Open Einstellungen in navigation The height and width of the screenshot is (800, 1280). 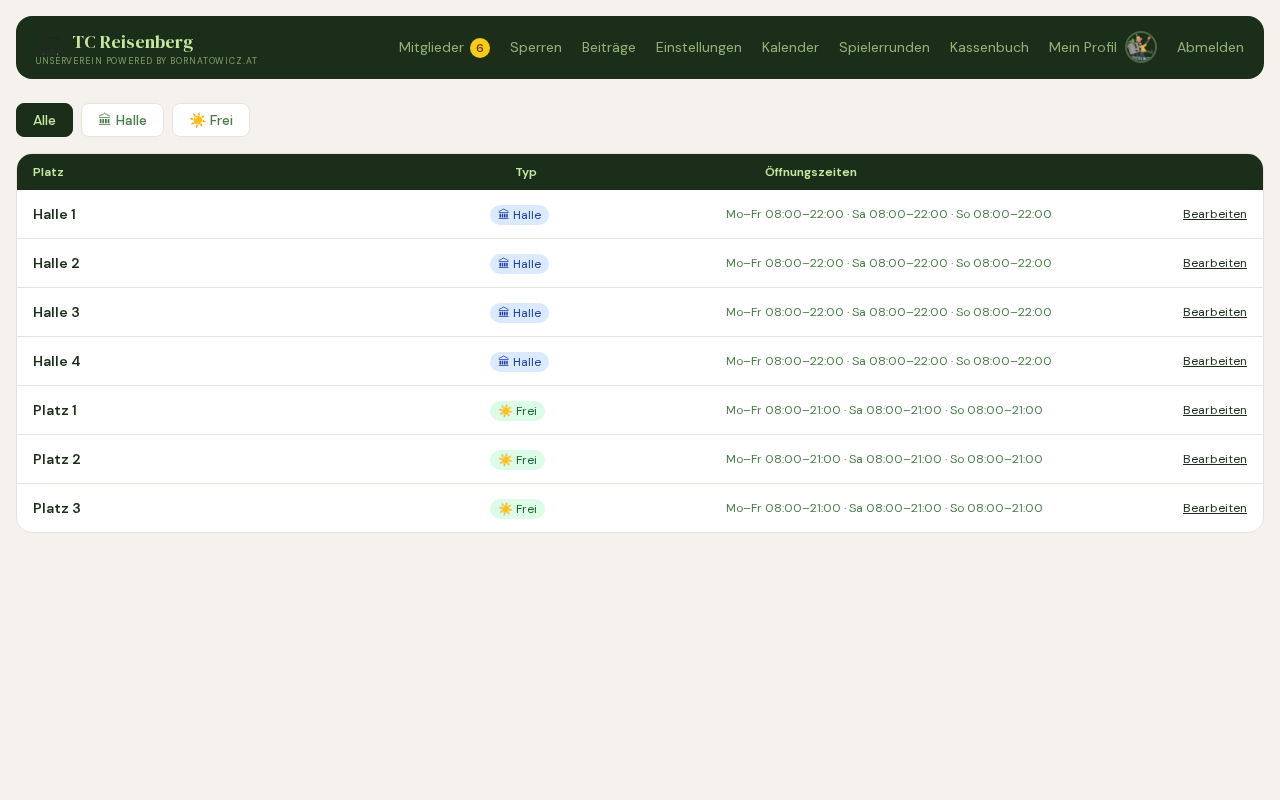(x=699, y=47)
